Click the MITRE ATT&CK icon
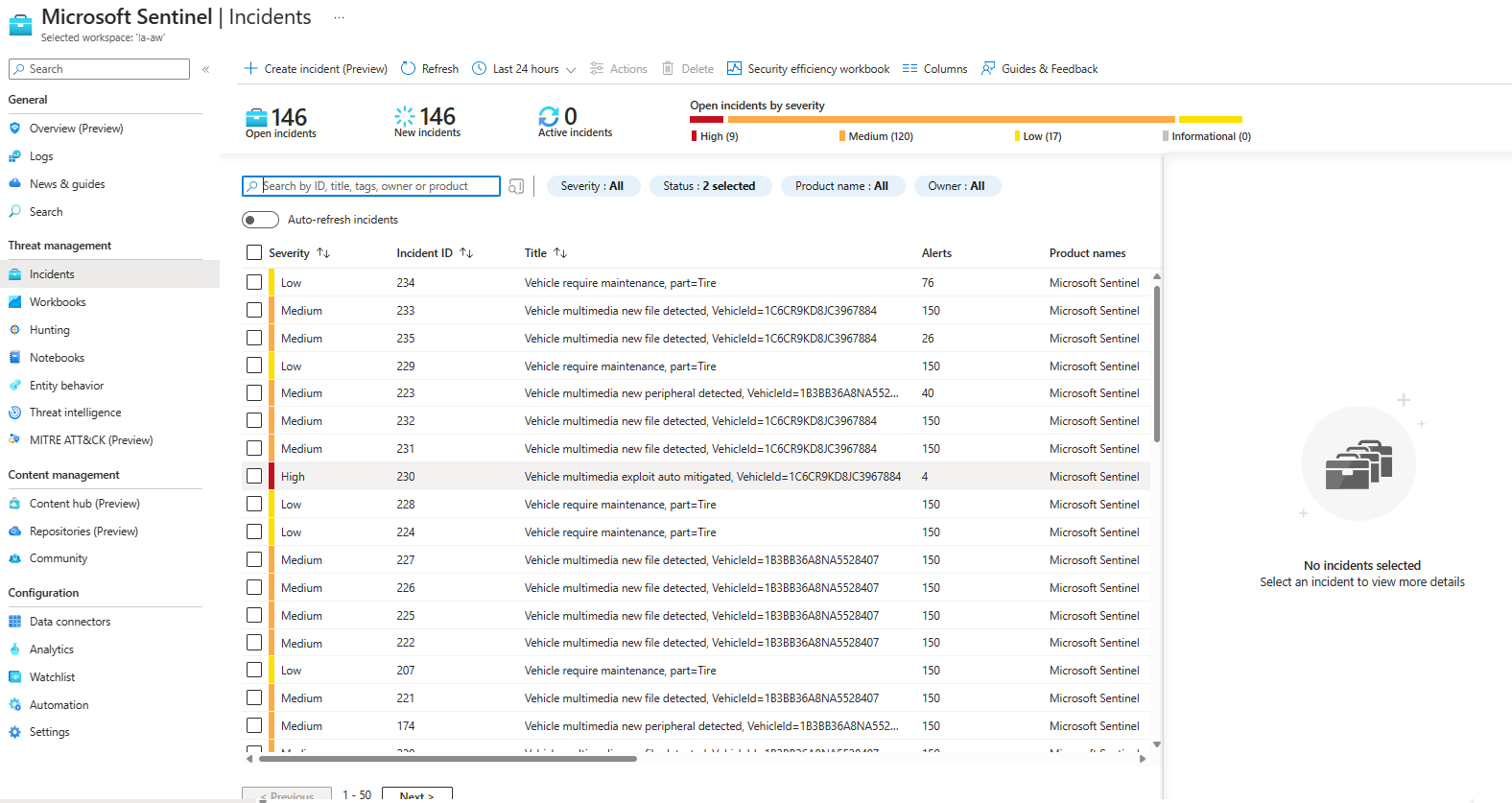The width and height of the screenshot is (1512, 803). pos(14,440)
